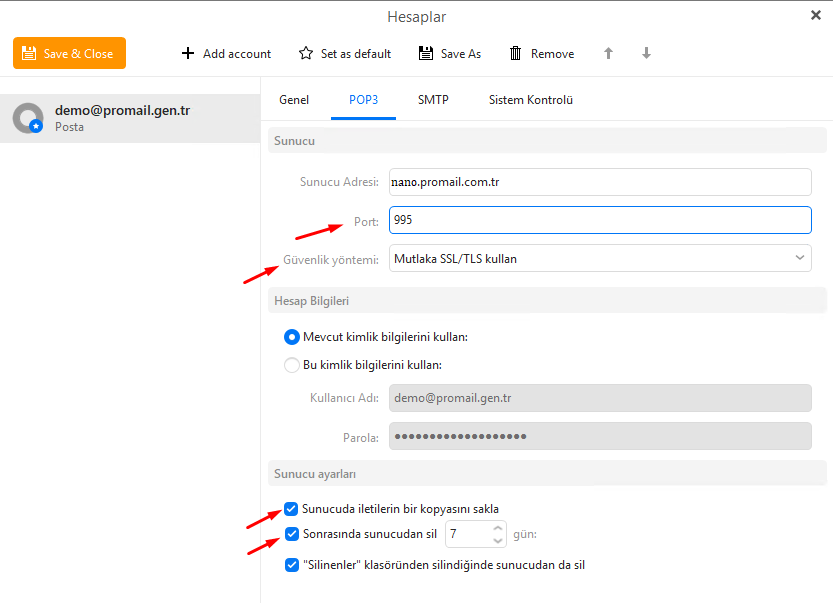The image size is (833, 603).
Task: Toggle Sunucuda iletilerin bir kopyasını sakla
Action: 291,508
